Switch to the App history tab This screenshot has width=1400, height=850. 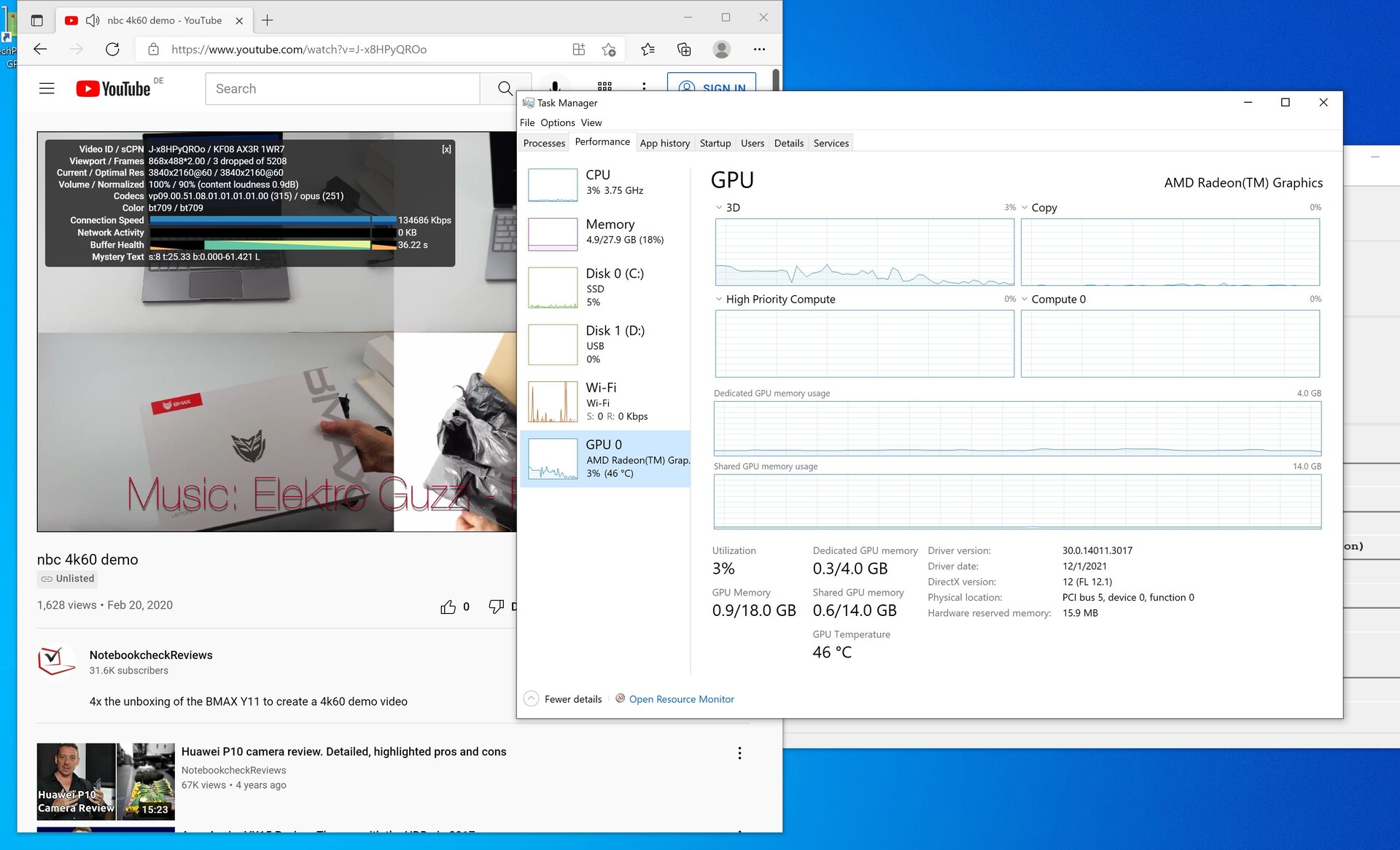665,144
